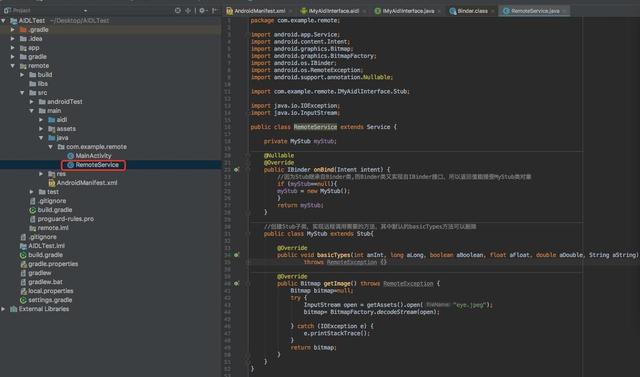The height and width of the screenshot is (377, 640).
Task: Select the remote.iml file
Action: [49, 228]
